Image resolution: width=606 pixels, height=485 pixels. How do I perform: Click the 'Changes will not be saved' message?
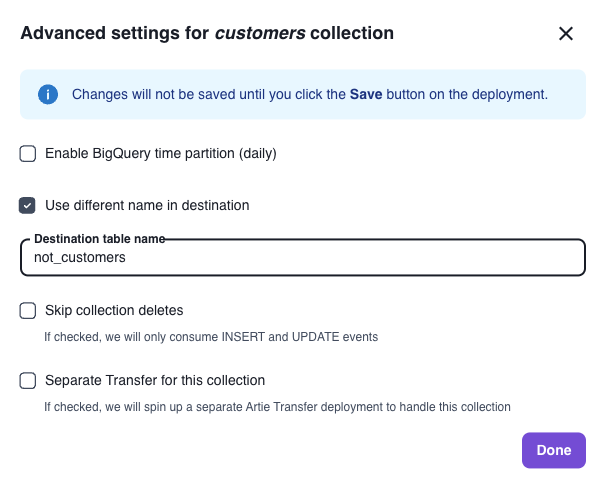click(310, 94)
